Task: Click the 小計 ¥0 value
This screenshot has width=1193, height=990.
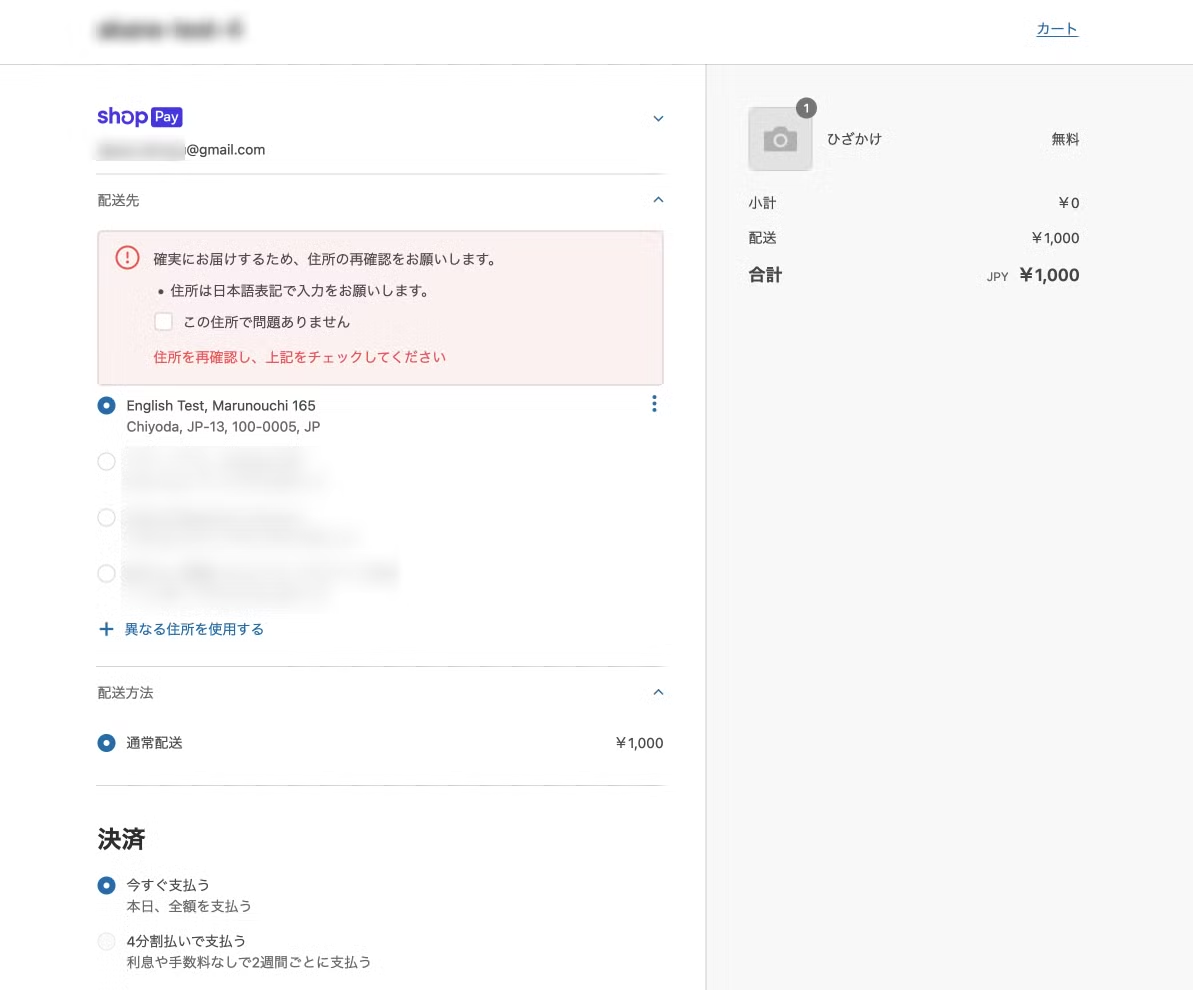Action: [1068, 203]
